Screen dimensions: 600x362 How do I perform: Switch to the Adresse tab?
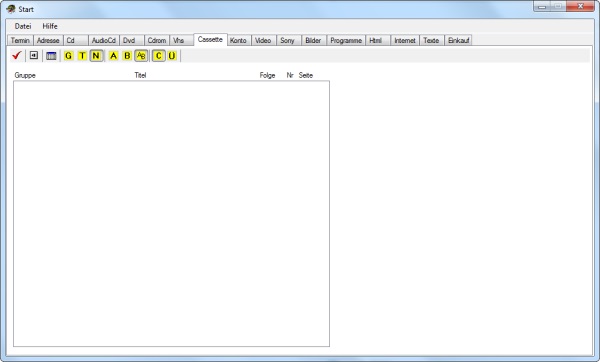[x=48, y=40]
